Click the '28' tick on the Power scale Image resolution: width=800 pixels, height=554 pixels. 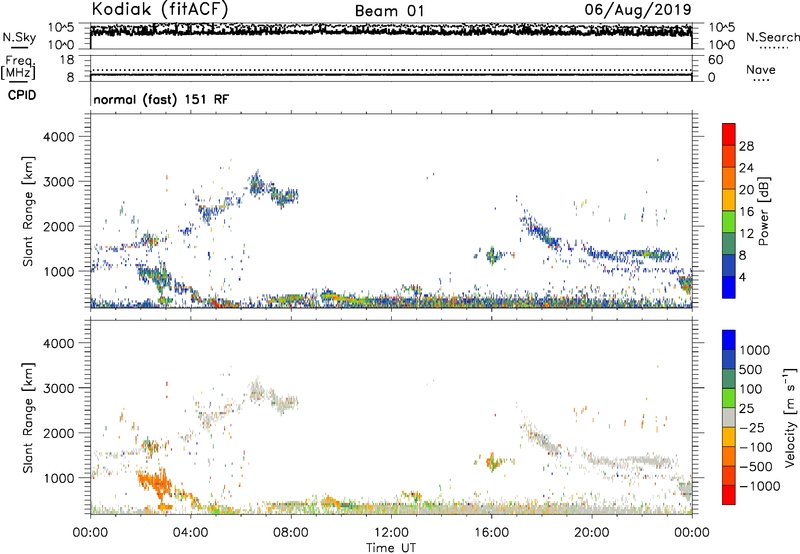tap(746, 146)
